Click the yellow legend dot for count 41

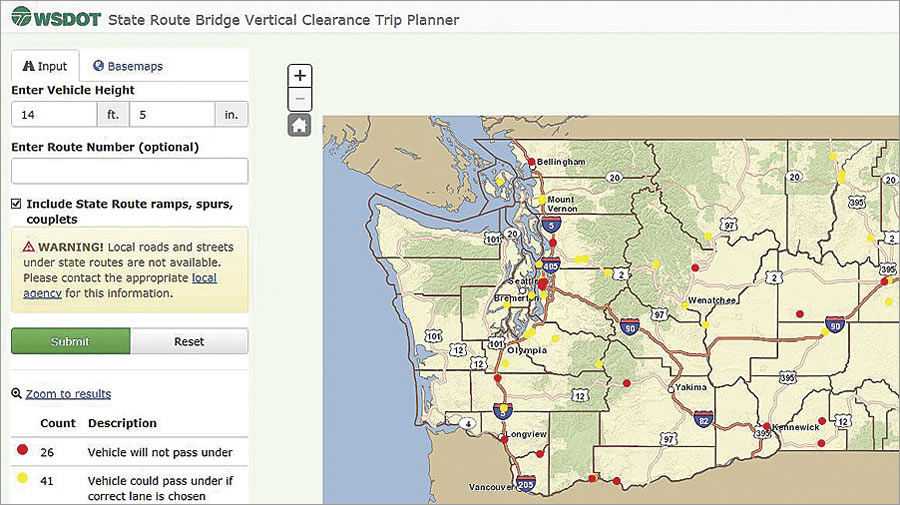pos(19,480)
